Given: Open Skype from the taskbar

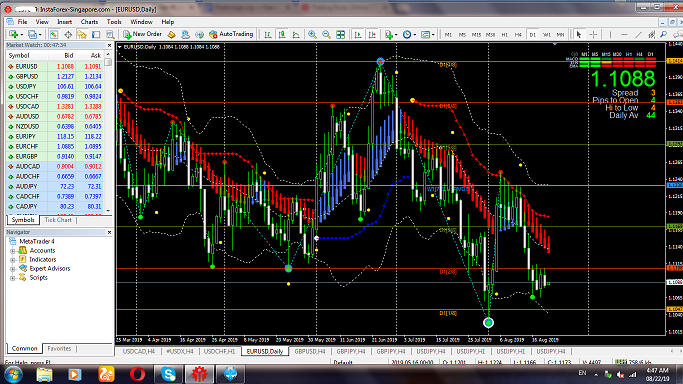Looking at the screenshot, I should point(168,374).
